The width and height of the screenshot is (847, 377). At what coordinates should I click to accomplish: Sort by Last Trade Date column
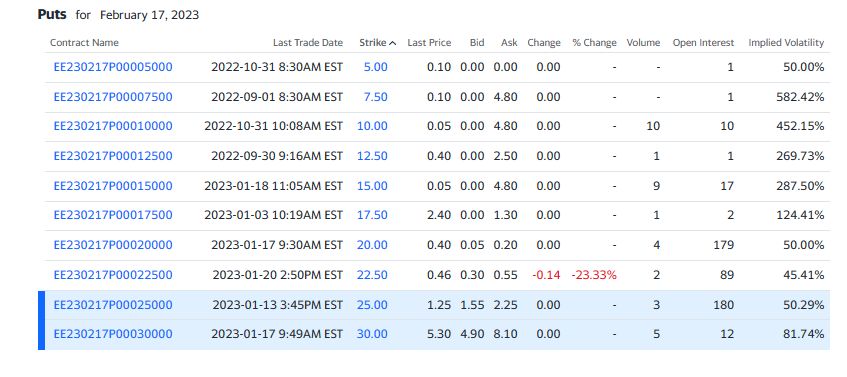pos(308,43)
